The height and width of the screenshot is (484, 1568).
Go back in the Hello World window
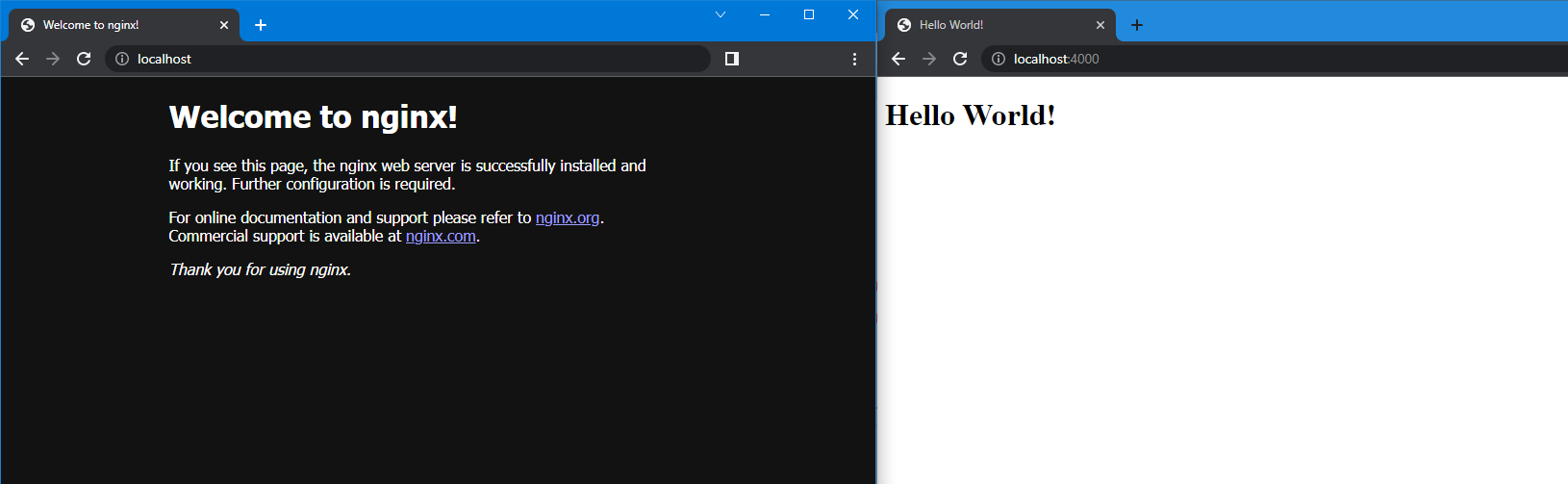[898, 59]
